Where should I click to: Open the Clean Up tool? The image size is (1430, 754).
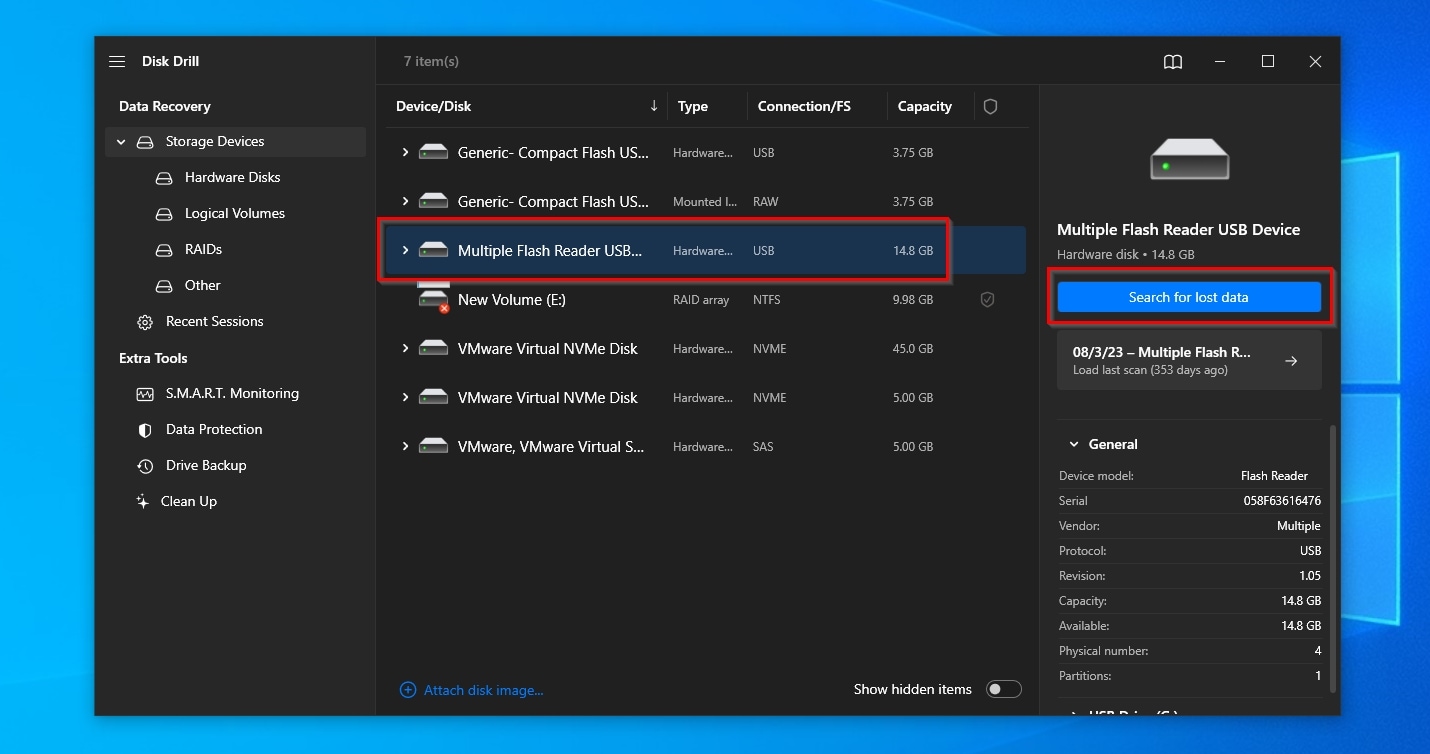[189, 502]
